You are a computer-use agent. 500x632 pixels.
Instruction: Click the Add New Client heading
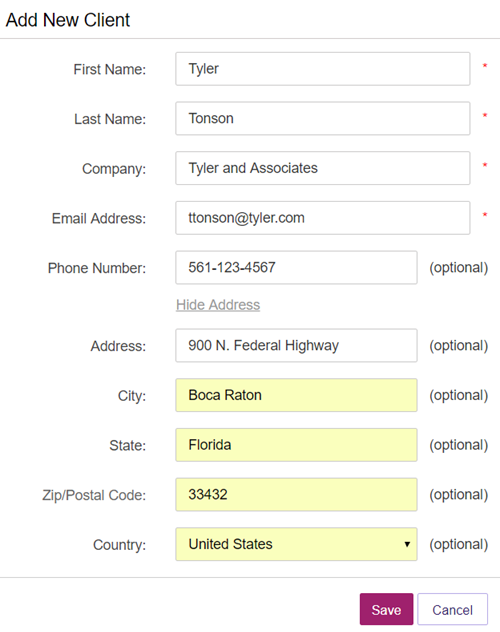point(68,20)
